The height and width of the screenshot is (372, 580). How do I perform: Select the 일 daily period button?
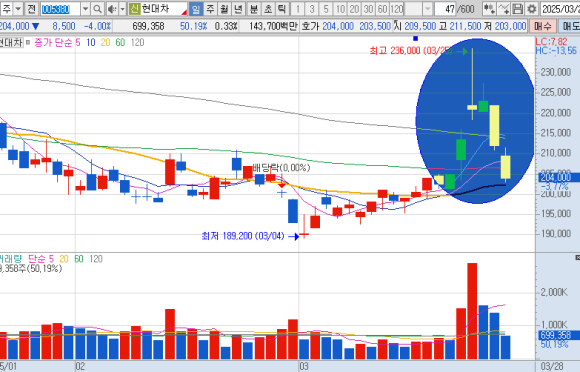click(196, 9)
